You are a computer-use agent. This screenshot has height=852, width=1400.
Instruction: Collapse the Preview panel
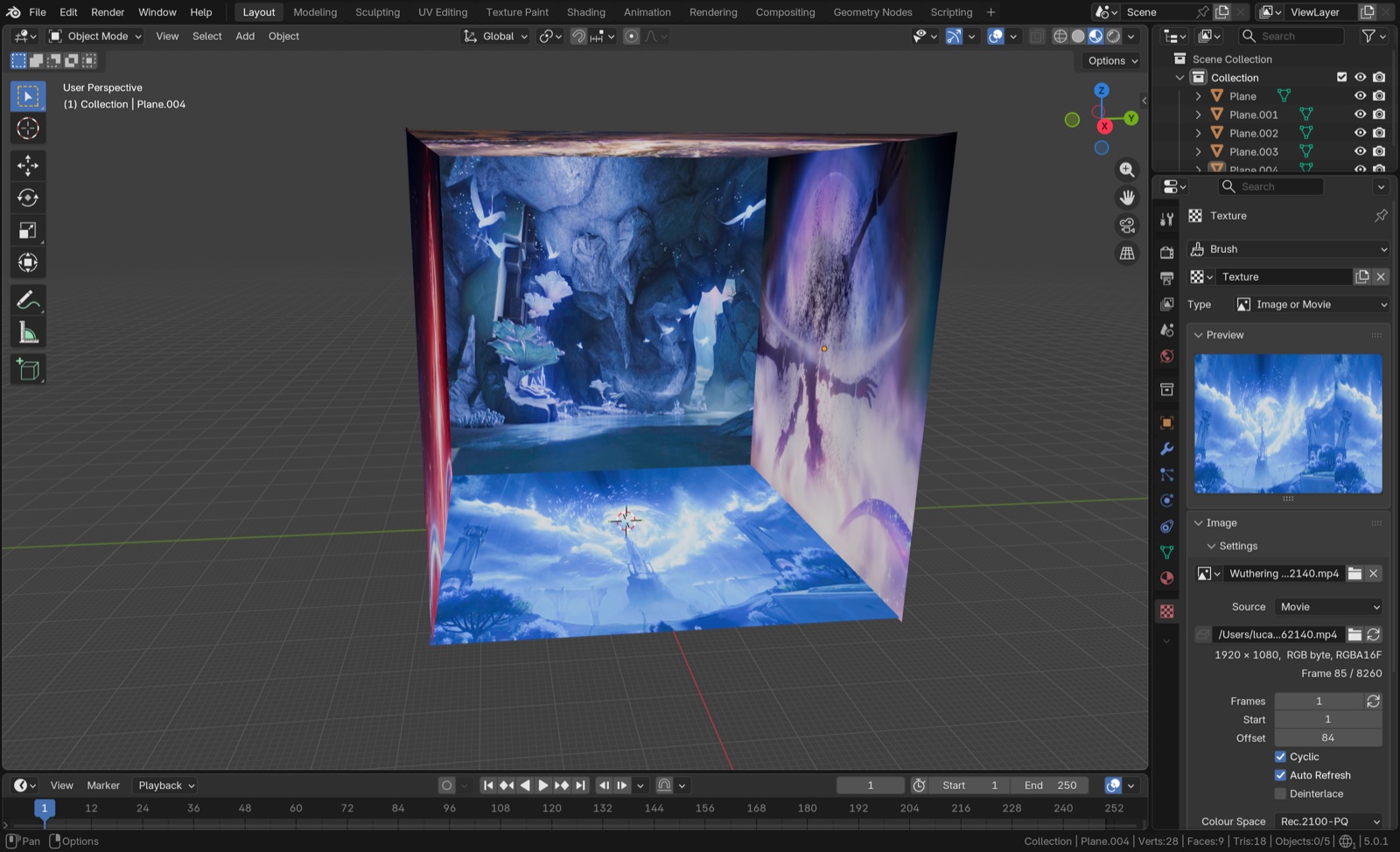1199,335
